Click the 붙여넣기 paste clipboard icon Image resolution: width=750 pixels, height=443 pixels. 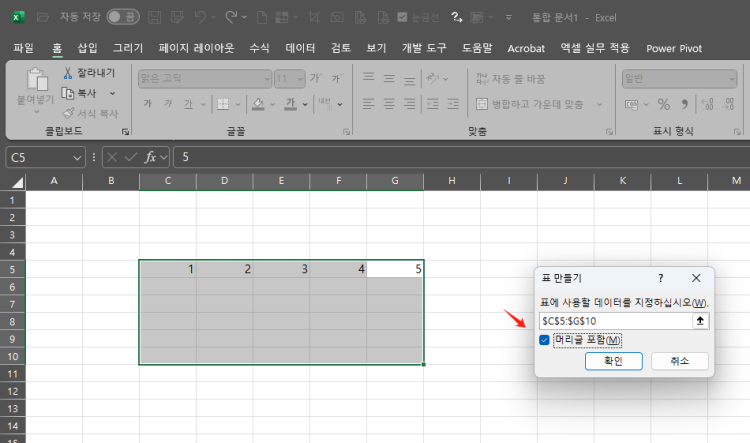coord(37,79)
